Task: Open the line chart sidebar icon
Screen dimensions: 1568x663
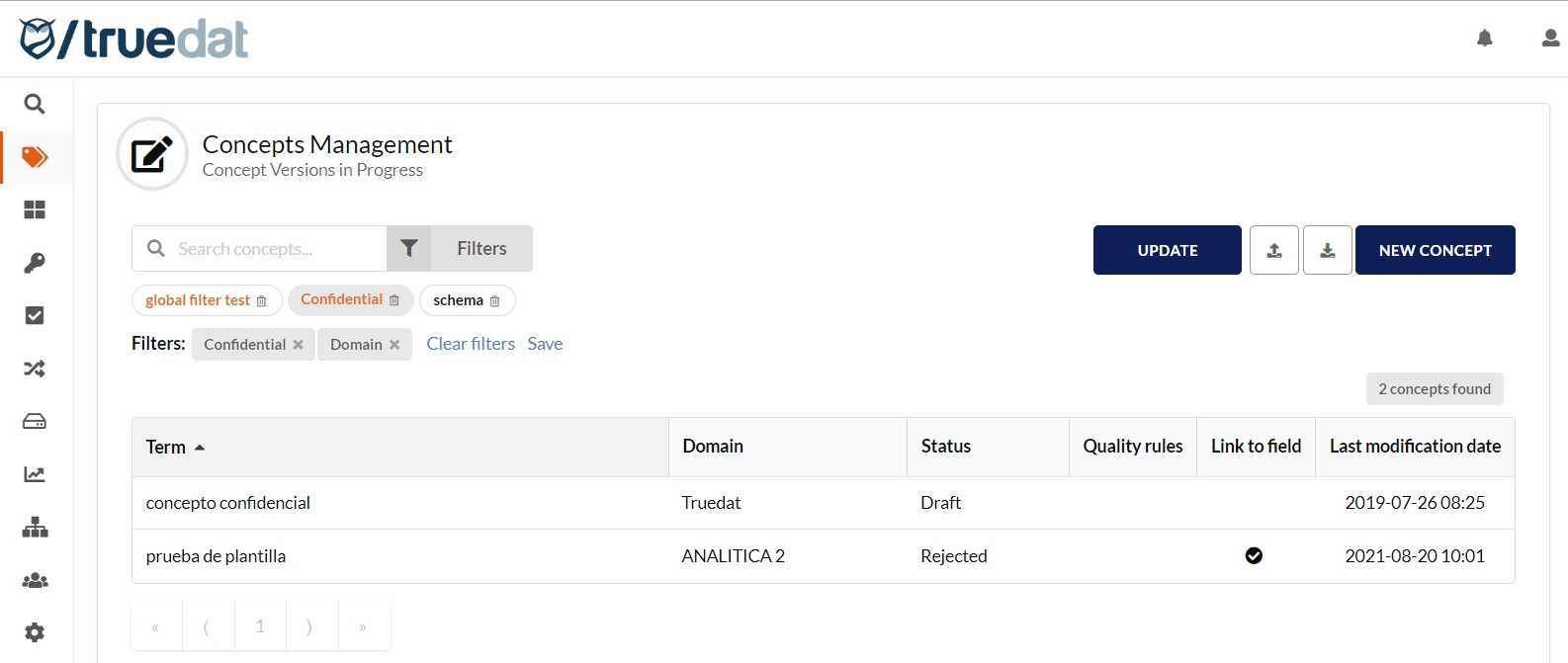Action: (x=35, y=474)
